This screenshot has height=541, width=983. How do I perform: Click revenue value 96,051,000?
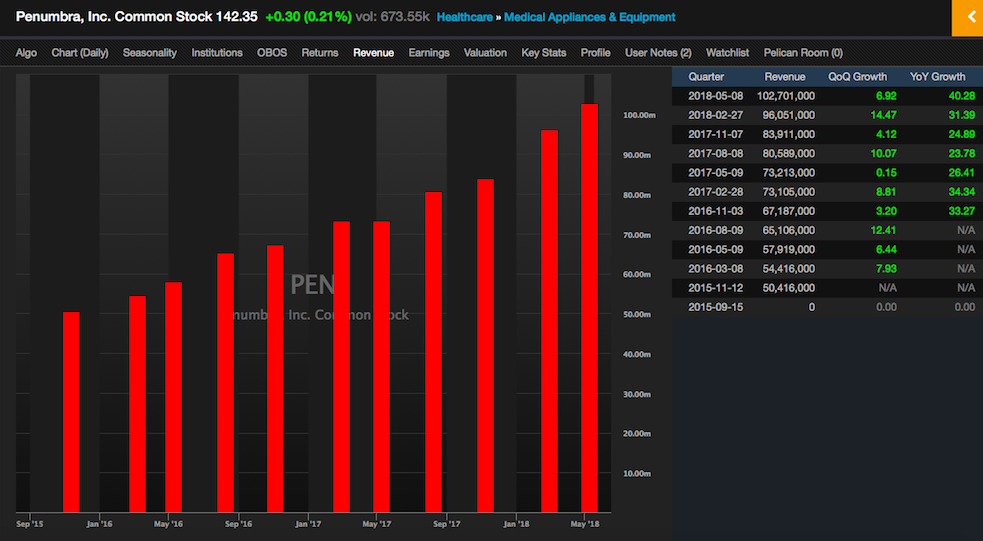point(789,115)
